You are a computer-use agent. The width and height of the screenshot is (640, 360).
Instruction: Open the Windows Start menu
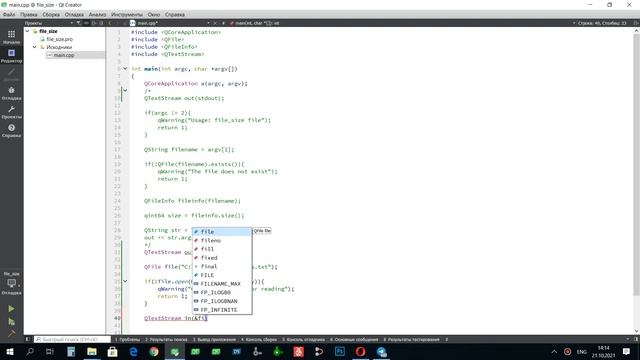pos(10,351)
